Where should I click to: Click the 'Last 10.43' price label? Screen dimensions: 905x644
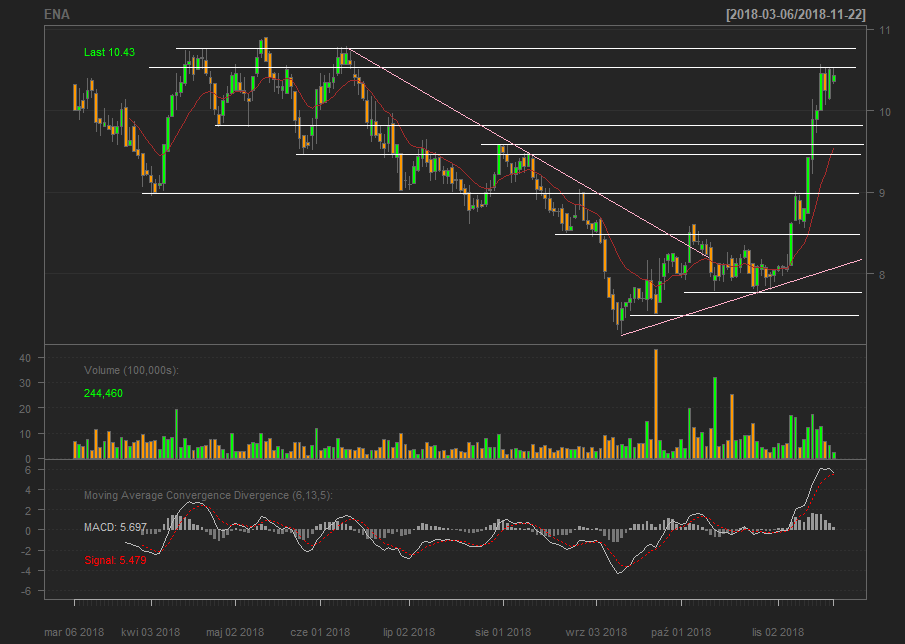pos(109,52)
